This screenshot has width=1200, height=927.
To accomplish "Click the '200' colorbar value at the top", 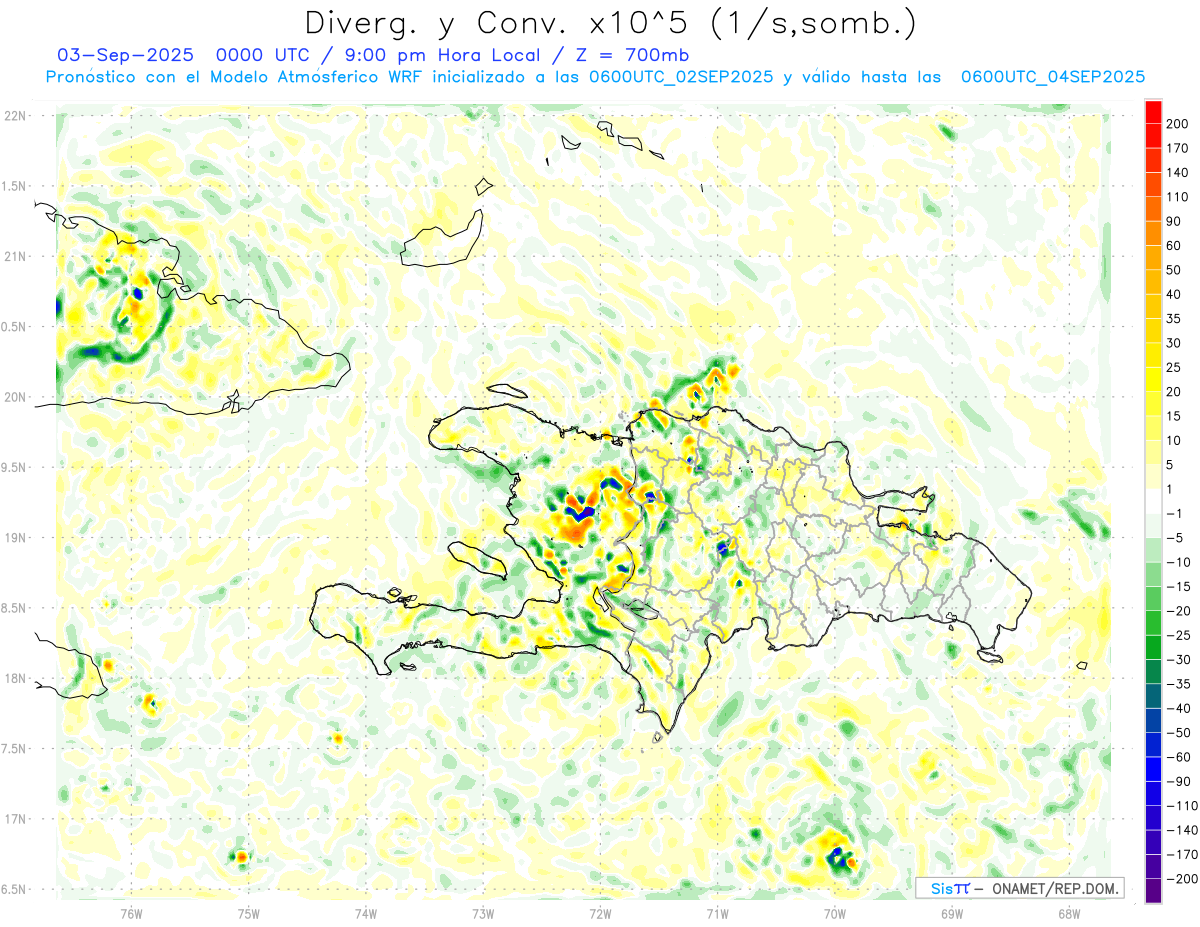I will tap(1177, 123).
